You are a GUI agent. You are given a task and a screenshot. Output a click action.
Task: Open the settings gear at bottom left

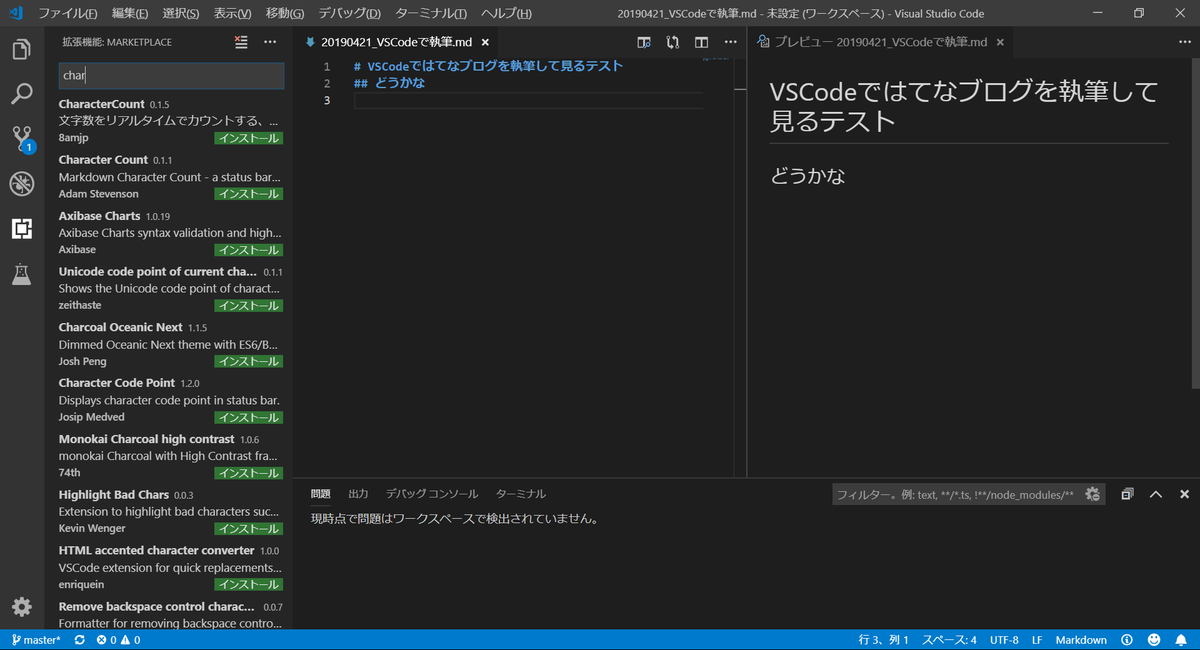tap(22, 607)
